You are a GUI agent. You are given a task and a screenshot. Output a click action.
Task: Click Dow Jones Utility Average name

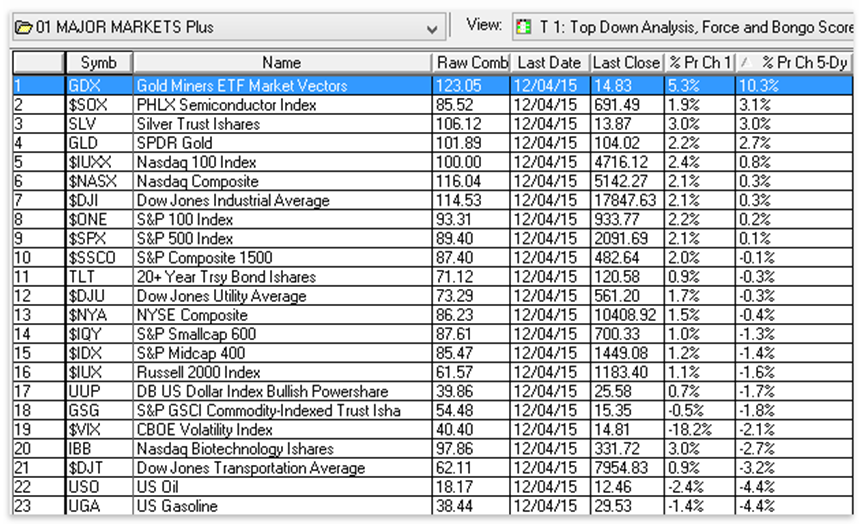221,296
